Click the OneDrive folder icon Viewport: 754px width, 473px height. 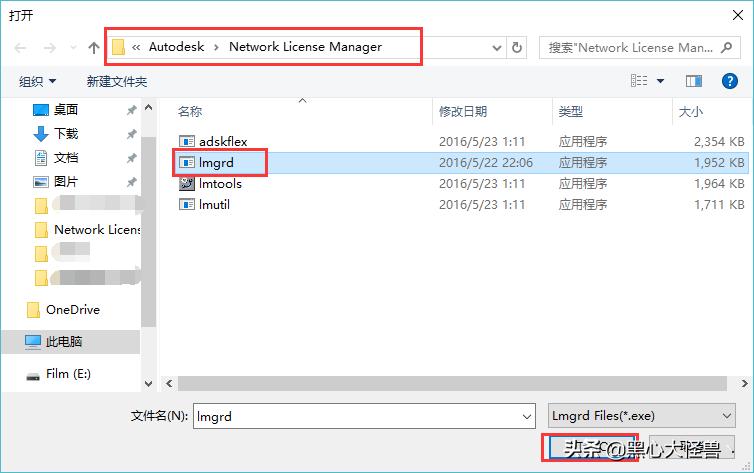(x=33, y=310)
